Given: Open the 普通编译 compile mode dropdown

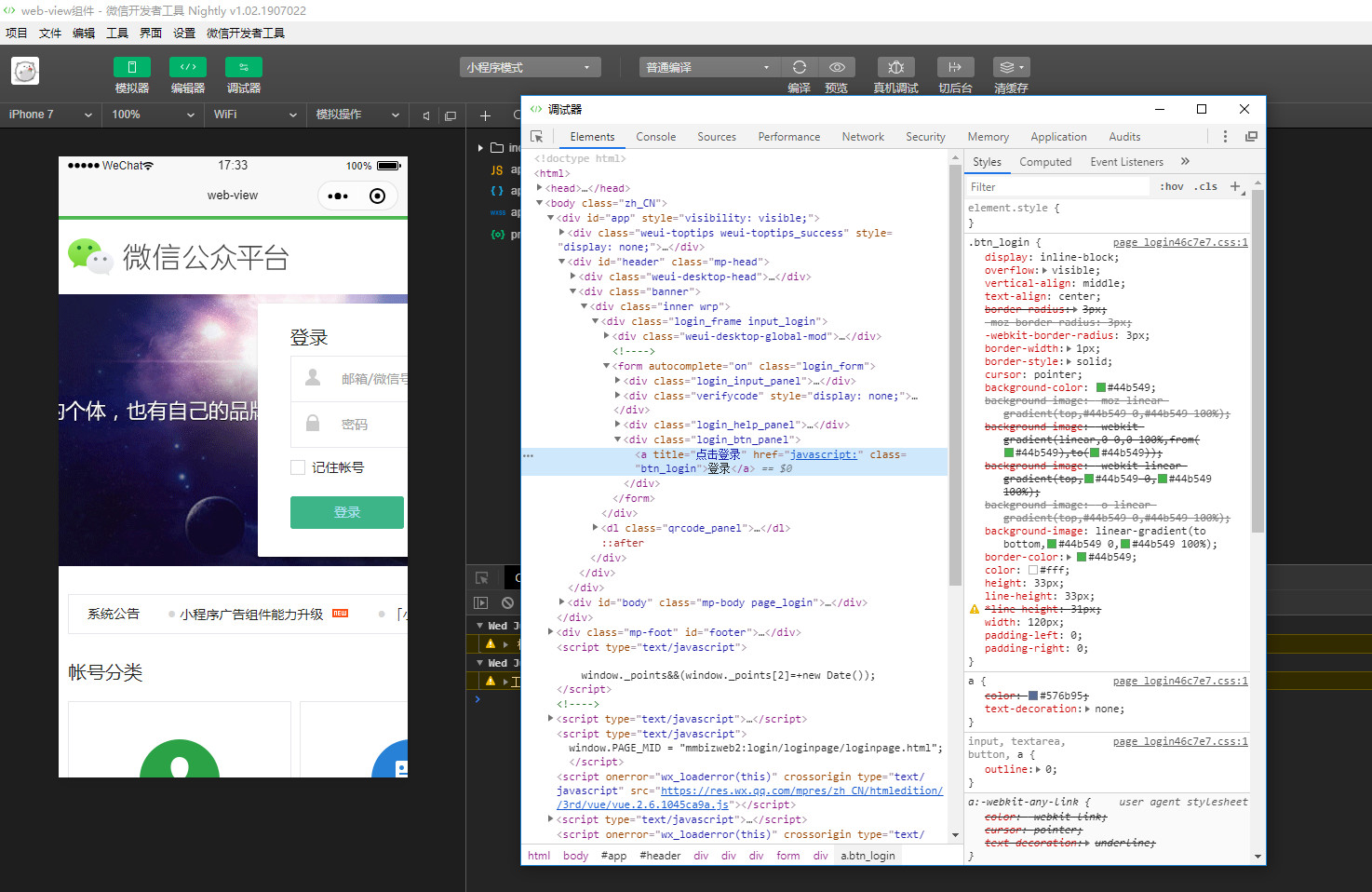Looking at the screenshot, I should click(x=709, y=67).
